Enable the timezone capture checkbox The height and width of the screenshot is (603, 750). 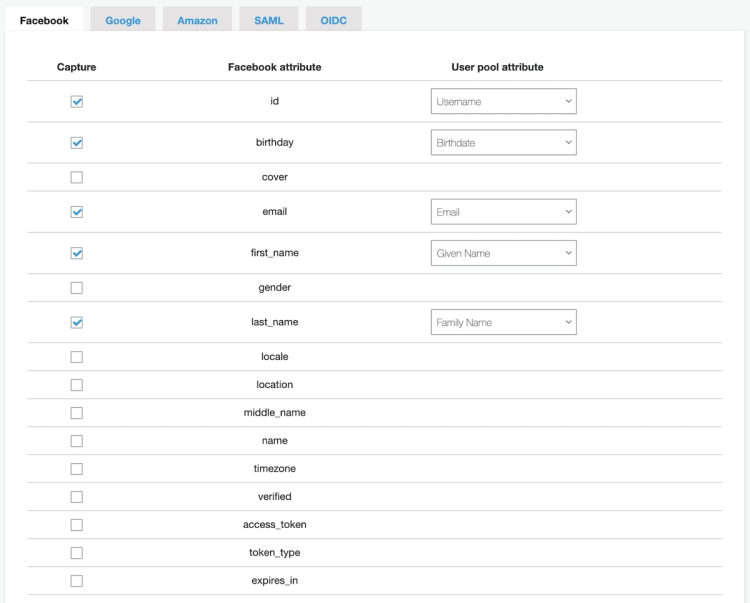point(77,469)
